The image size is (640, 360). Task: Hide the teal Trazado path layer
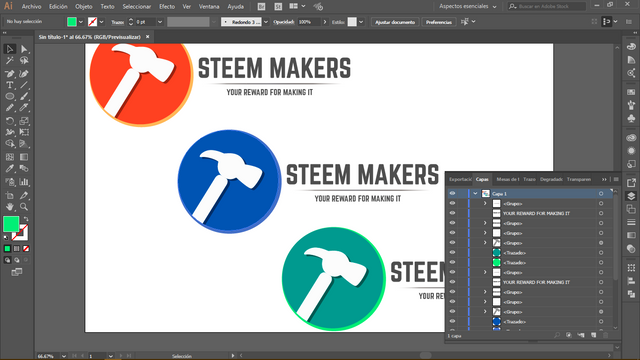[452, 253]
